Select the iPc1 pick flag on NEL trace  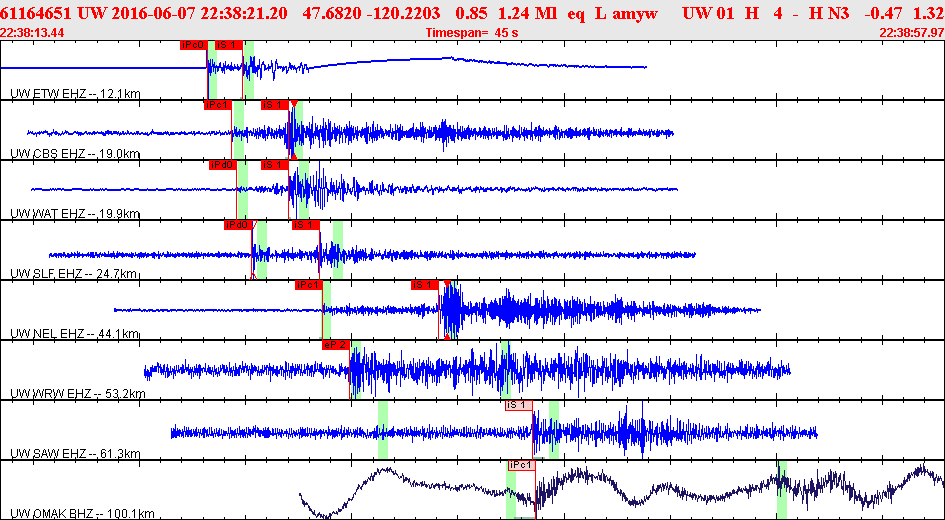(x=309, y=286)
